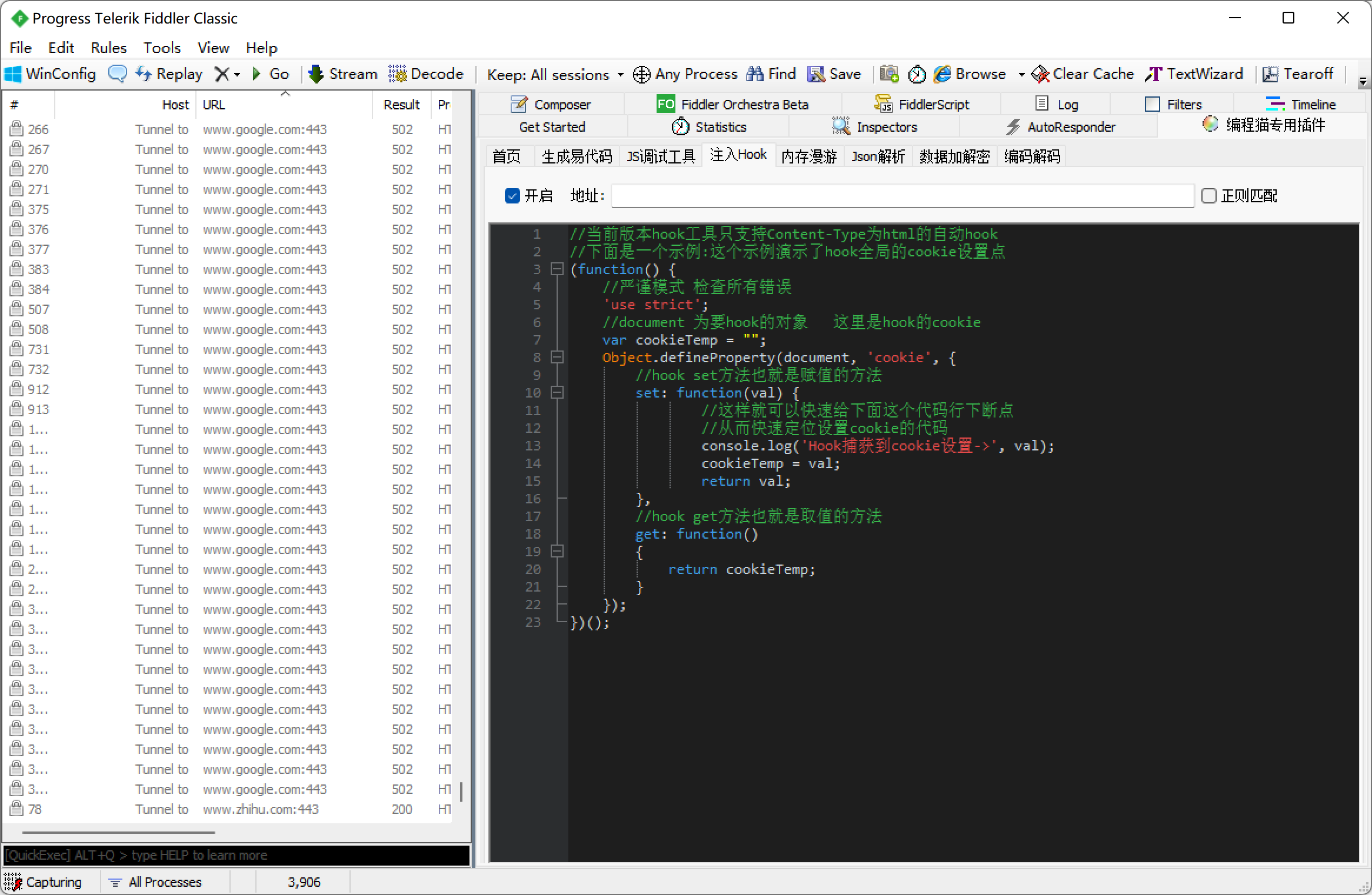This screenshot has height=895, width=1372.
Task: Uncheck the 开启 checkbox
Action: click(x=512, y=196)
